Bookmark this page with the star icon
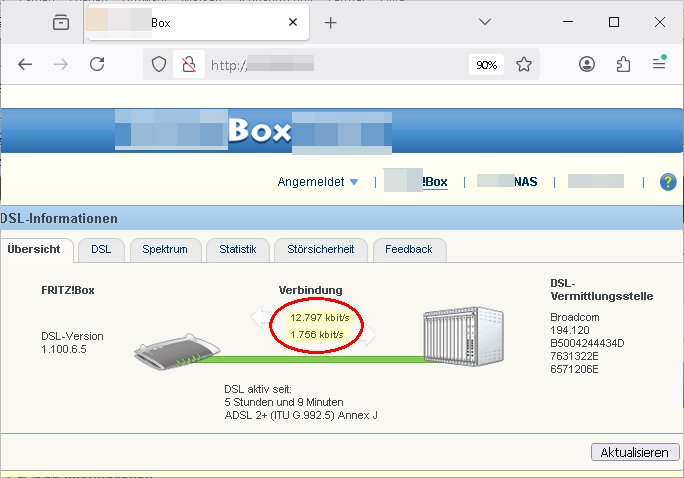684x478 pixels. click(x=524, y=64)
